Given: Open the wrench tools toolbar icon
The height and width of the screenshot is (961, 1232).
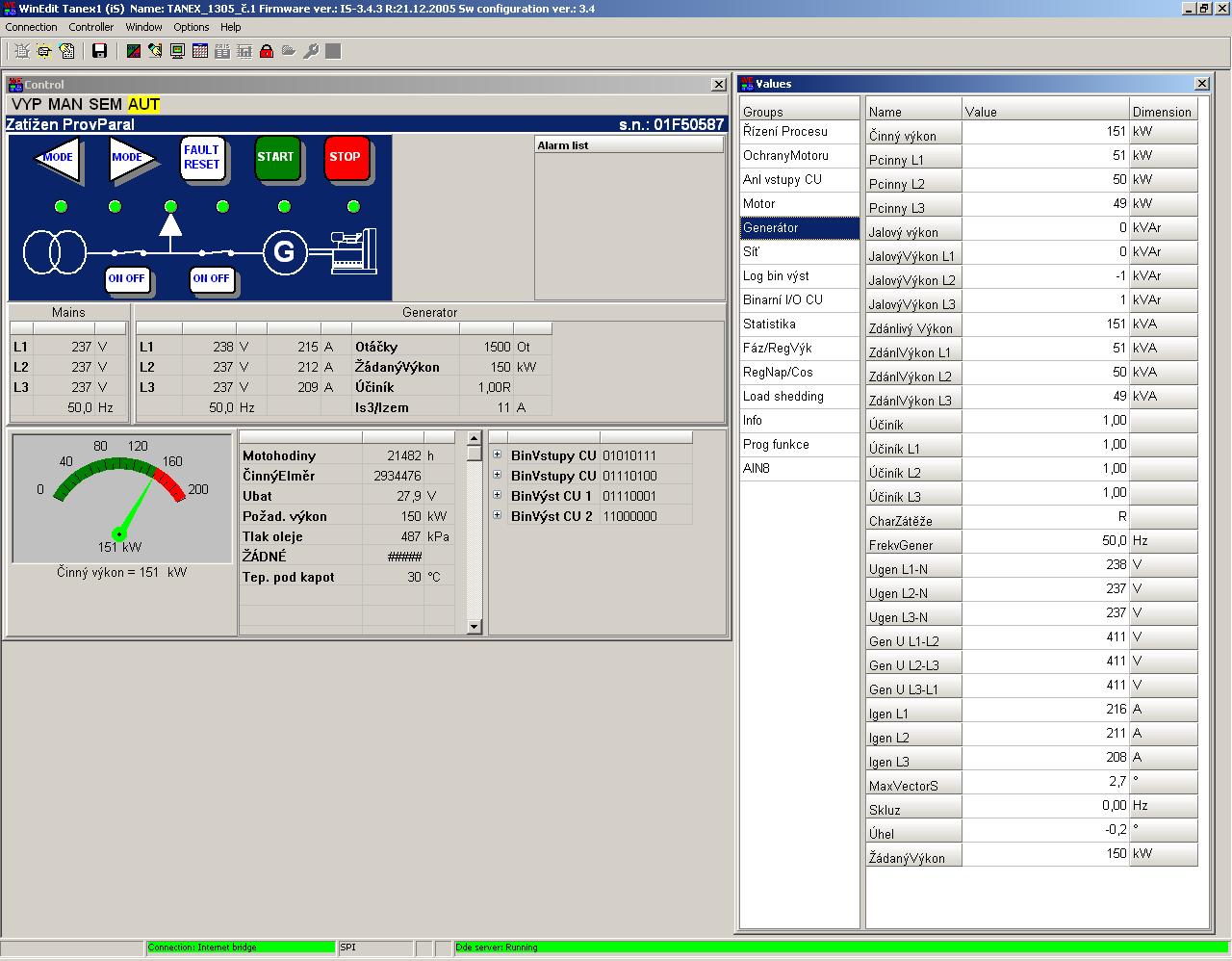Looking at the screenshot, I should 311,51.
